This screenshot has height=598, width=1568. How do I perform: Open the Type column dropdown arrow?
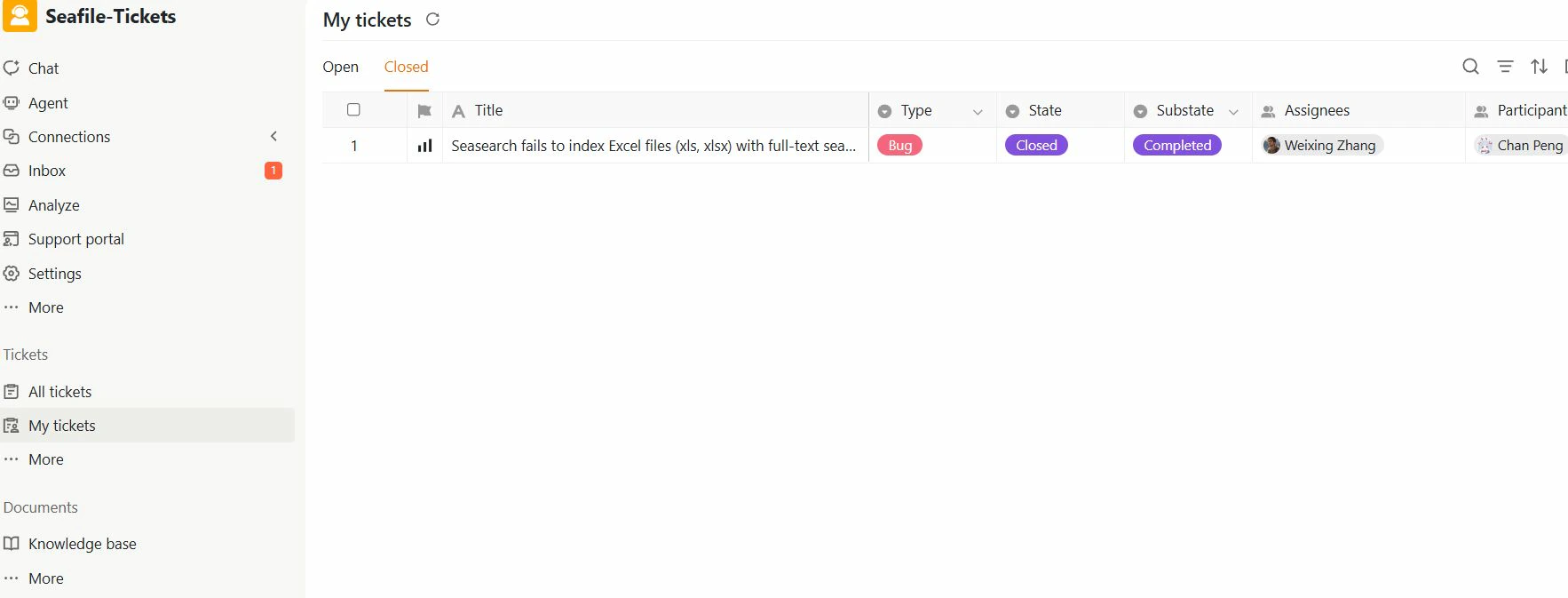point(978,112)
